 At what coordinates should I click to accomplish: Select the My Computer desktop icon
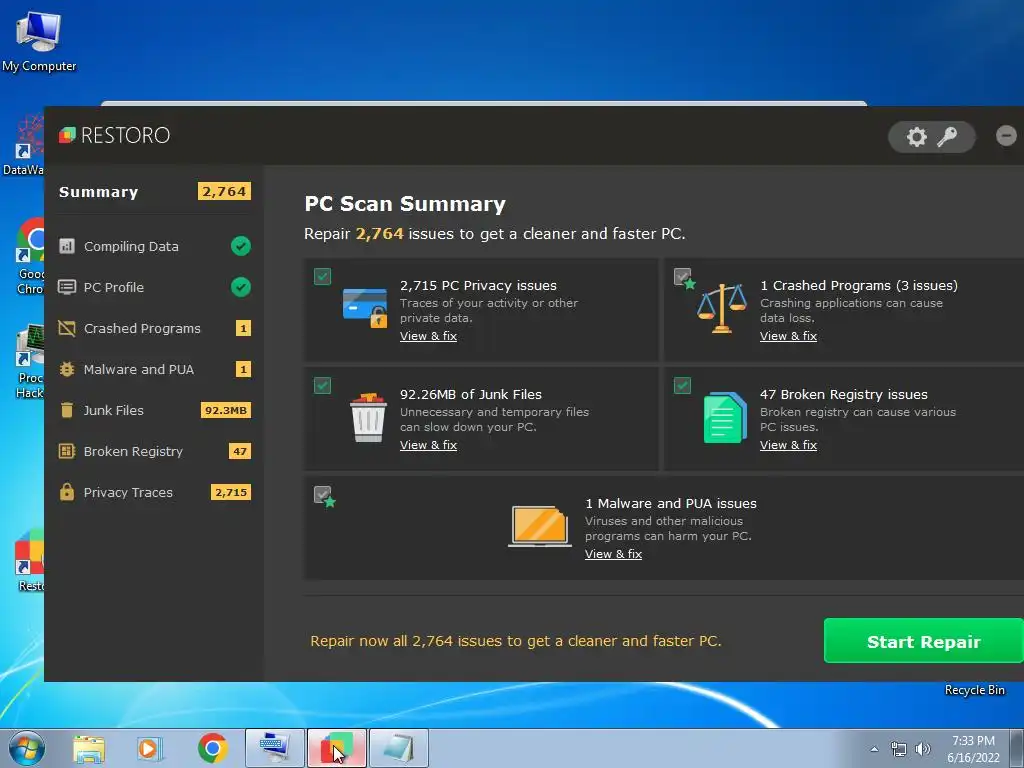39,40
